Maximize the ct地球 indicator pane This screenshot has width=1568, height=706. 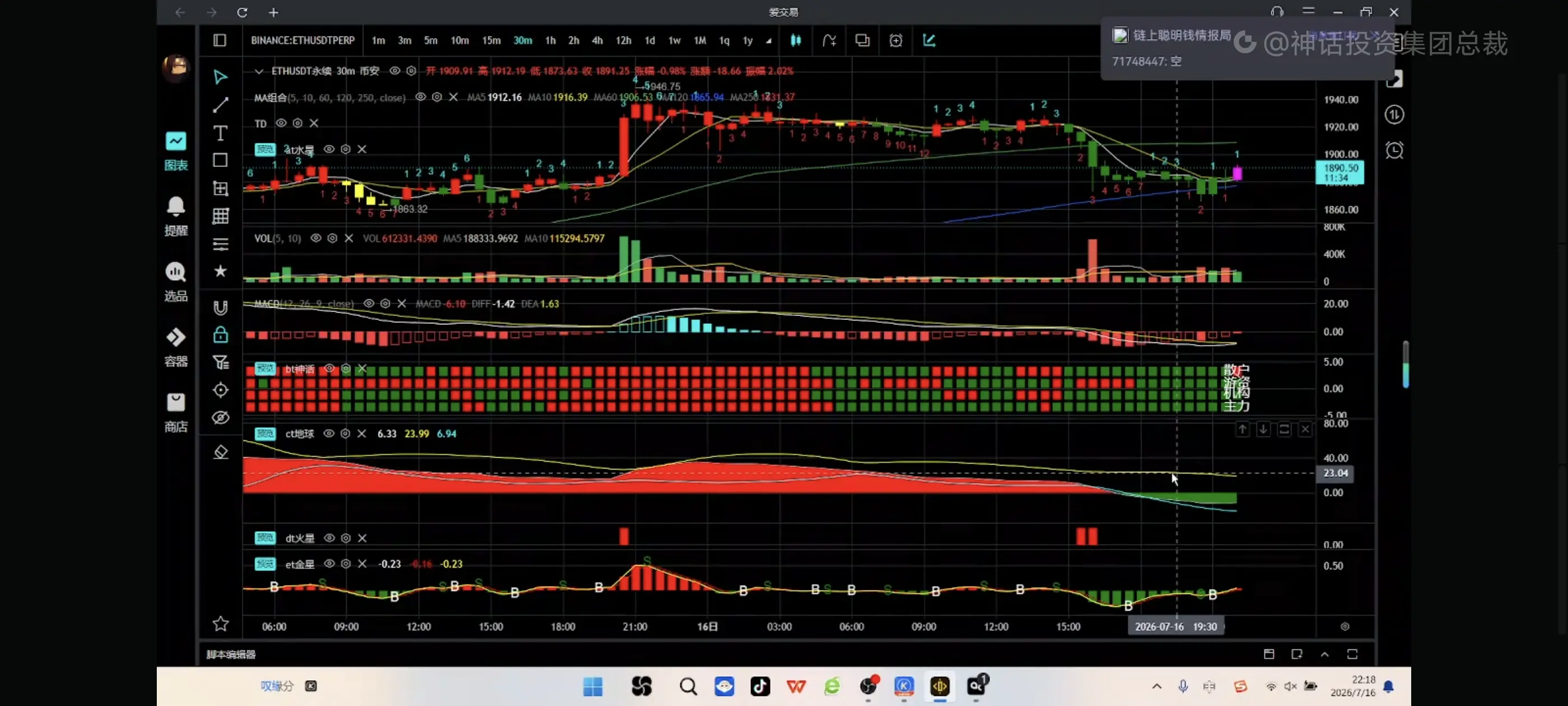(1284, 429)
